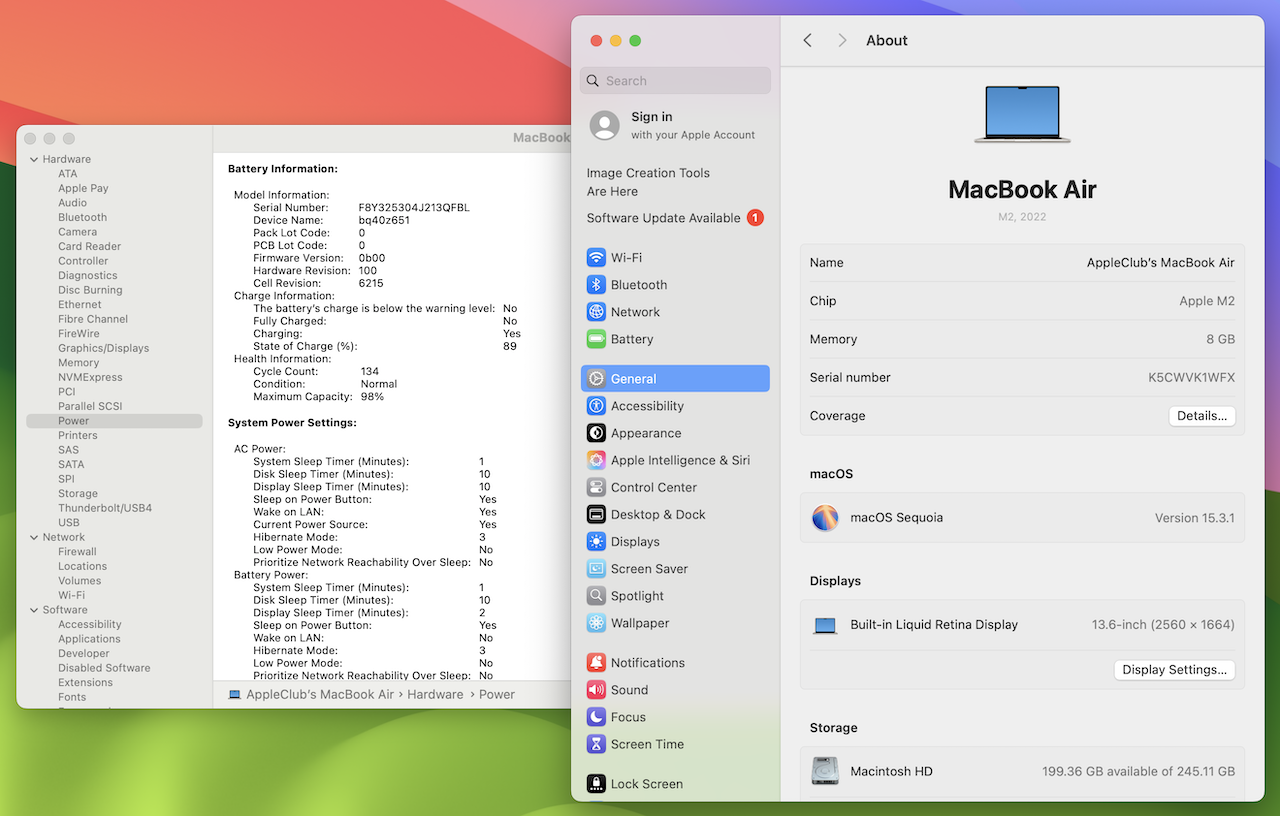Select NVMExpress in the Hardware list
The height and width of the screenshot is (816, 1280).
(x=90, y=377)
